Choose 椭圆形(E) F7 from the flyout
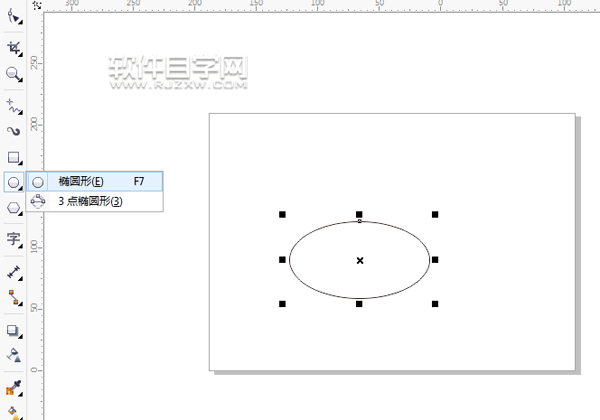 coord(95,181)
